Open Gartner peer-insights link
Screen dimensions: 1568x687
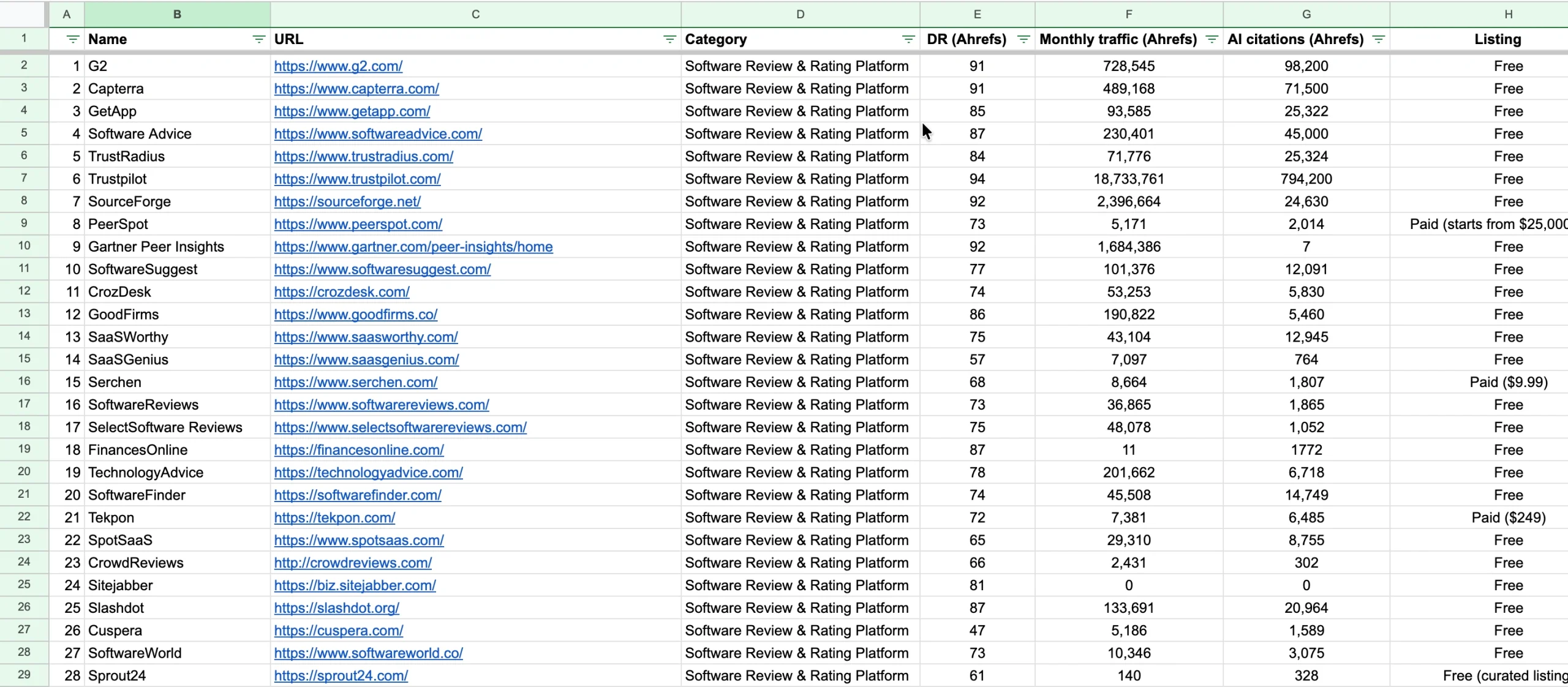pos(413,247)
